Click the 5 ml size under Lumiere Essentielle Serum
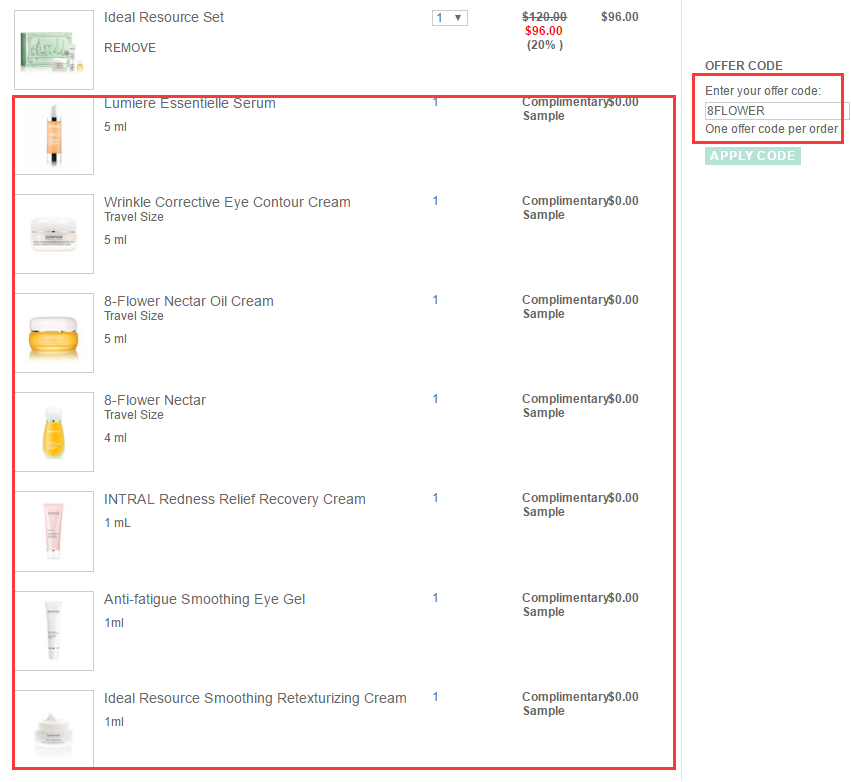 [x=116, y=127]
